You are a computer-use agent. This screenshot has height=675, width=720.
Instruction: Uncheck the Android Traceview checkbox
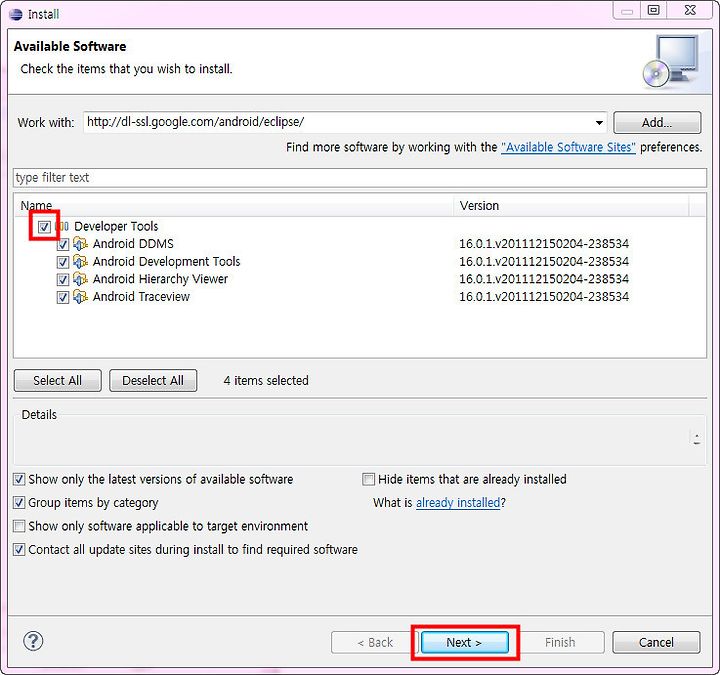tap(63, 298)
